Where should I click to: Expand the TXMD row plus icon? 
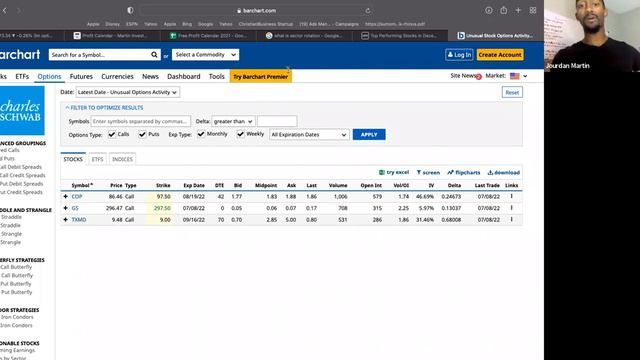pos(65,220)
